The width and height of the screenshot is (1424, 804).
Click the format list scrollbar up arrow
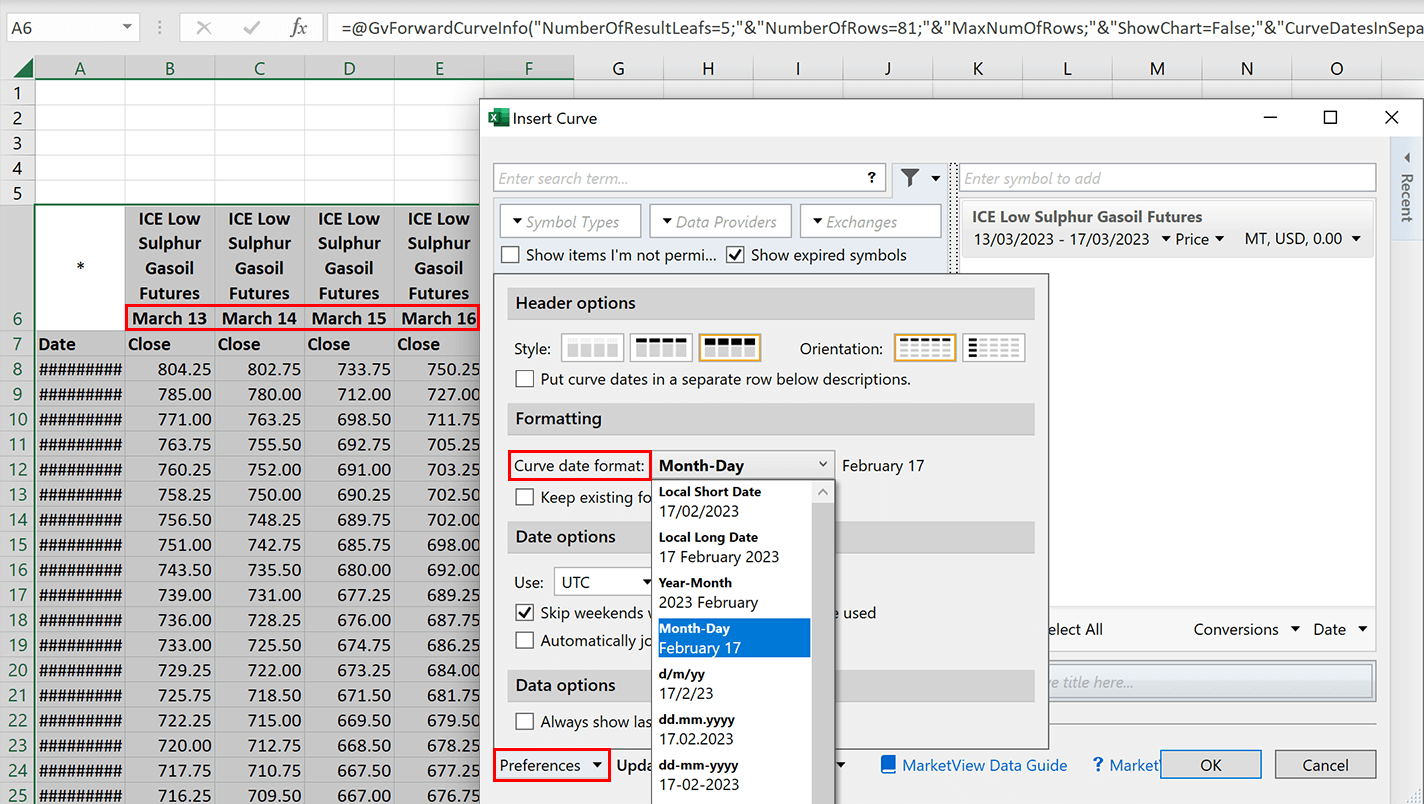[x=822, y=492]
